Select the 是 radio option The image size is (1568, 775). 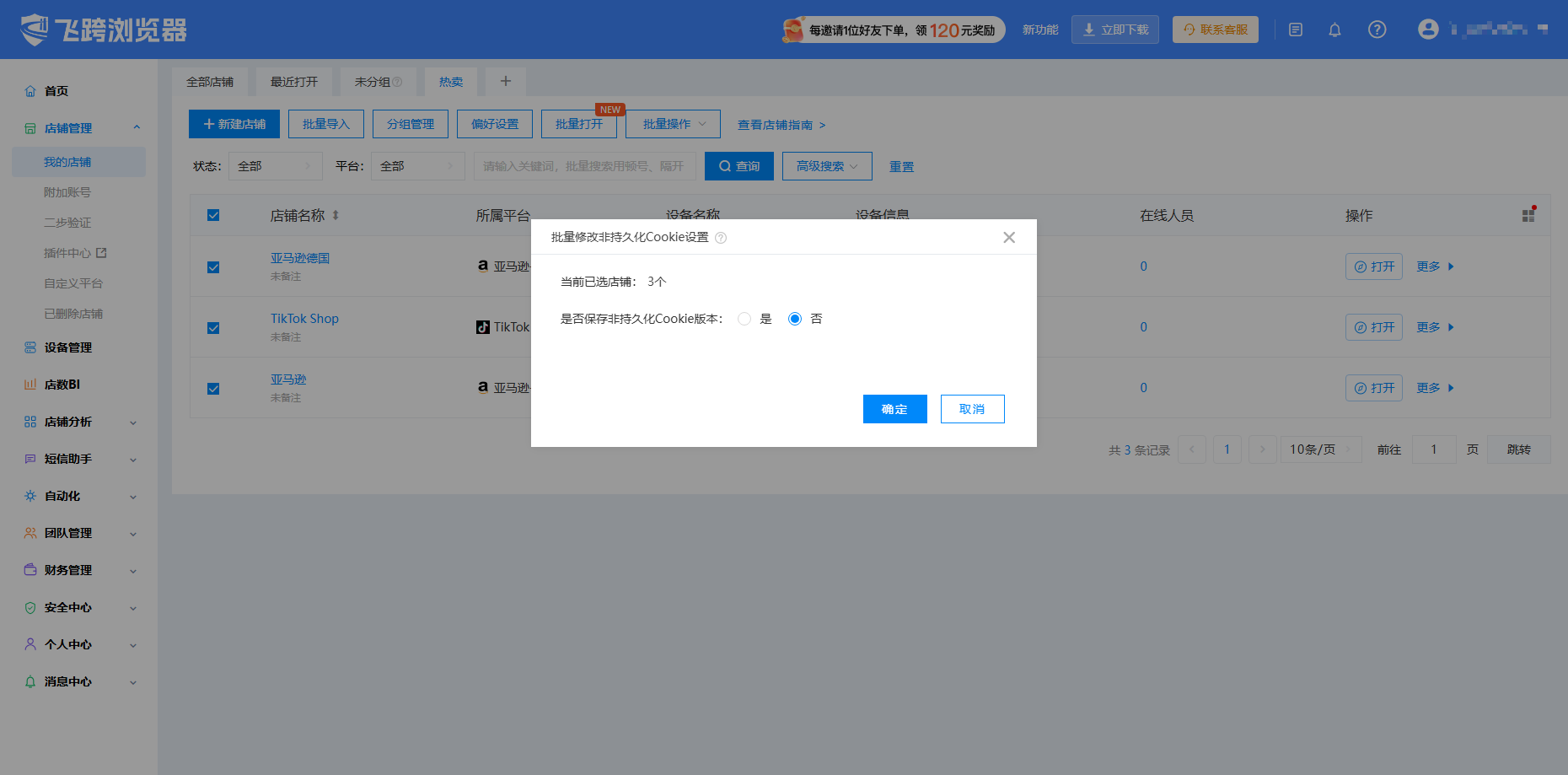point(744,319)
